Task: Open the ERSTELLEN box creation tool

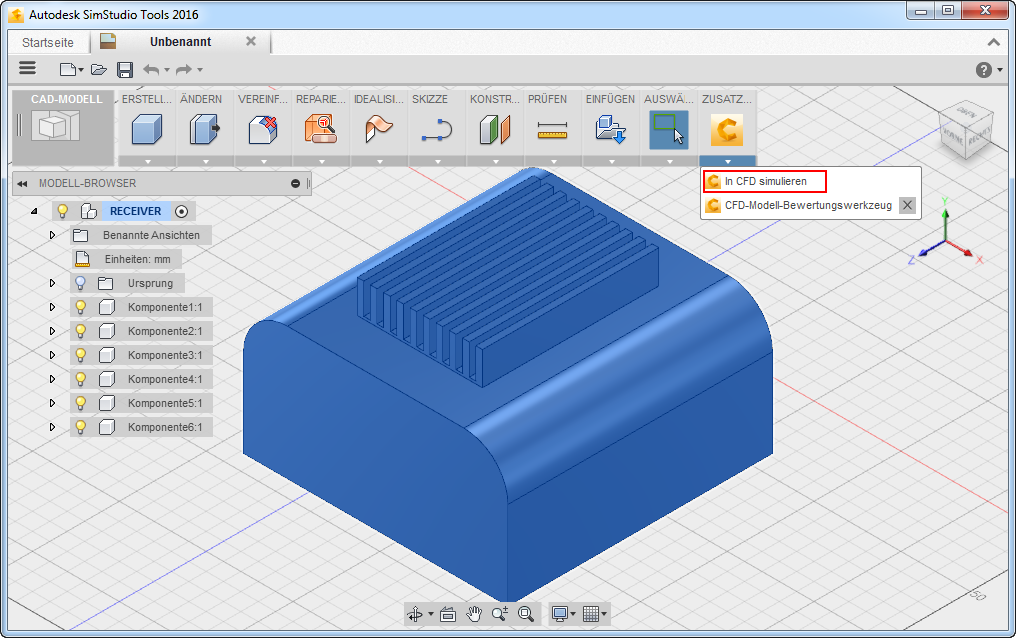Action: click(147, 129)
